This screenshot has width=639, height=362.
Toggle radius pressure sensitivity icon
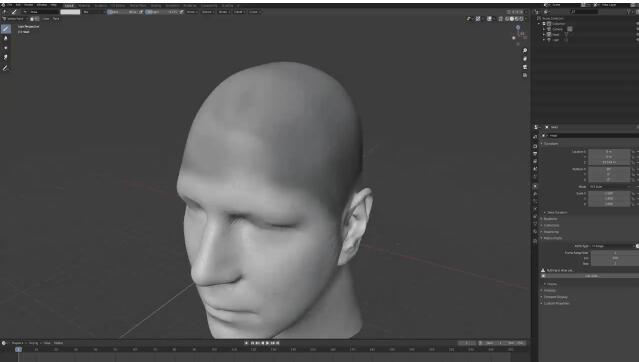click(141, 12)
